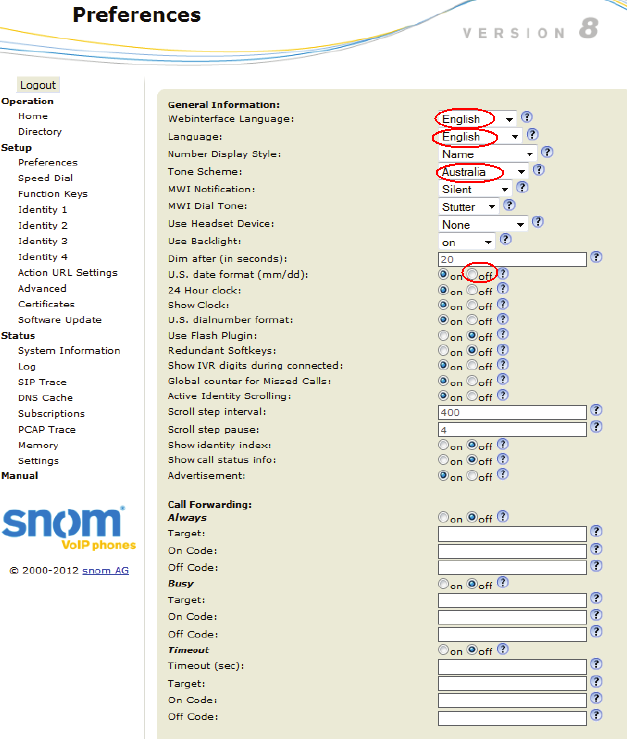This screenshot has height=739, width=627.
Task: Open the Use Backlight dropdown
Action: point(467,241)
